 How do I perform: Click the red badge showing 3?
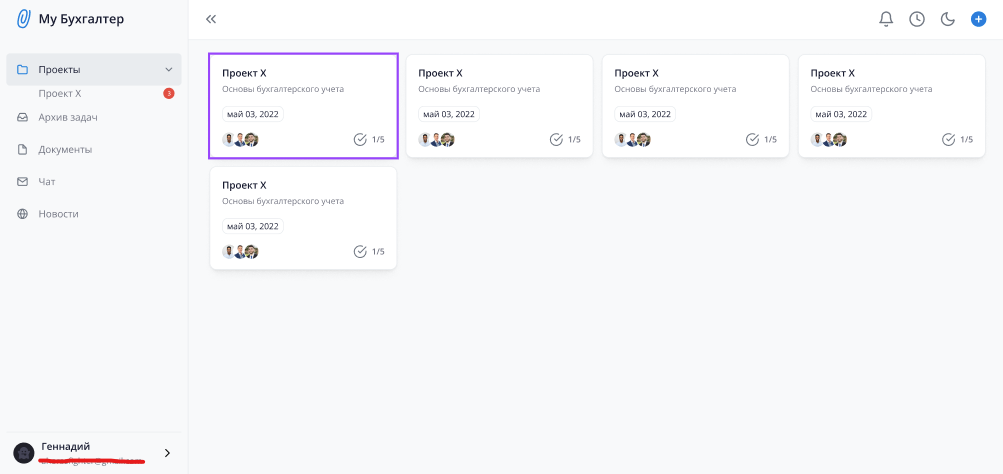pos(169,93)
